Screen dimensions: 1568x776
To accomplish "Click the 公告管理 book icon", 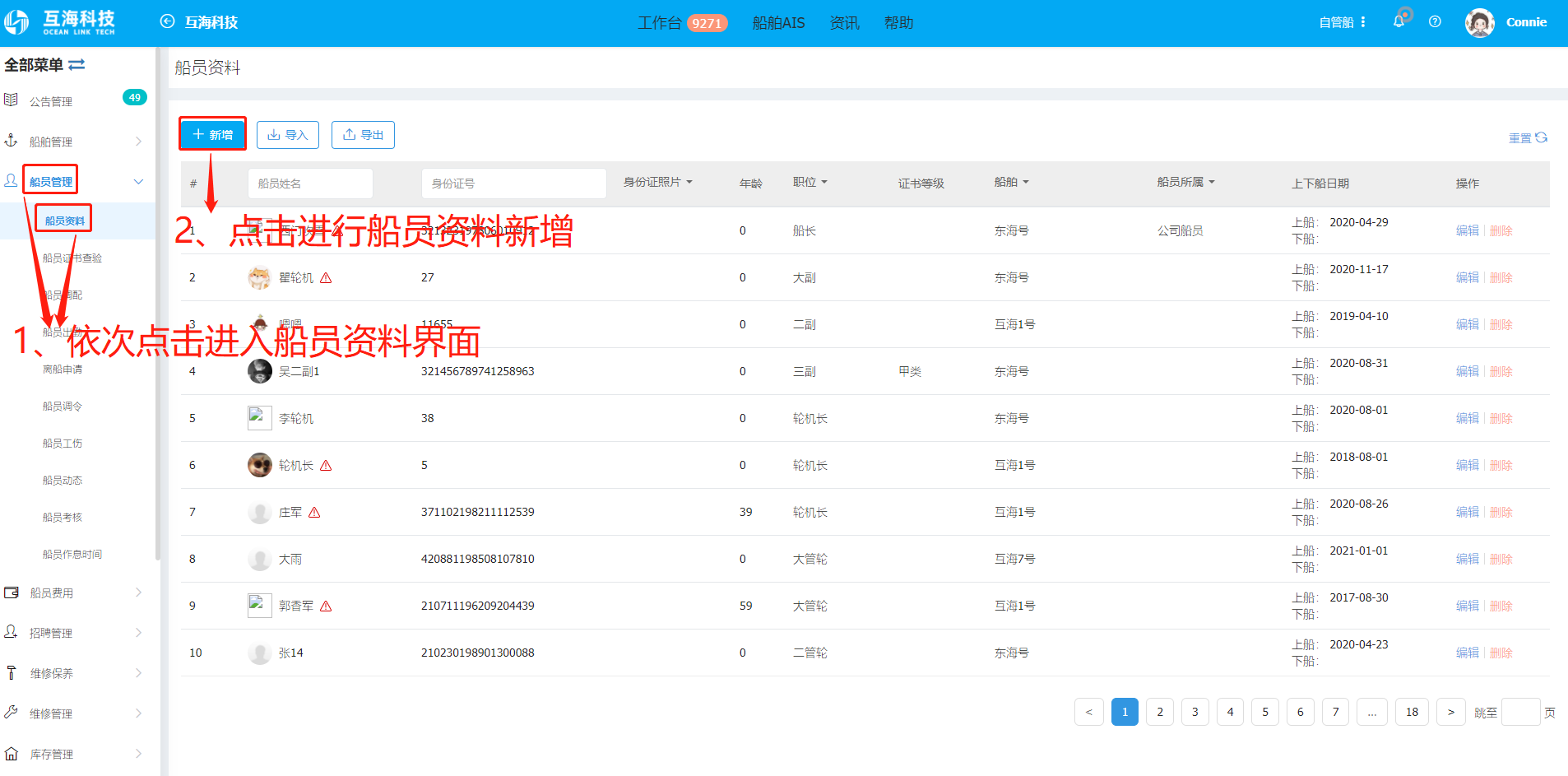I will [x=11, y=100].
